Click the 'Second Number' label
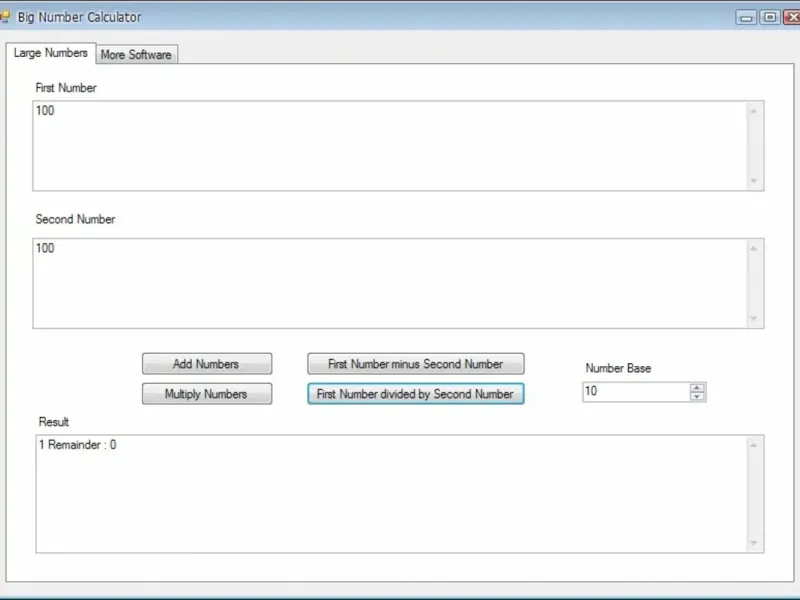Image resolution: width=800 pixels, height=600 pixels. (x=76, y=219)
